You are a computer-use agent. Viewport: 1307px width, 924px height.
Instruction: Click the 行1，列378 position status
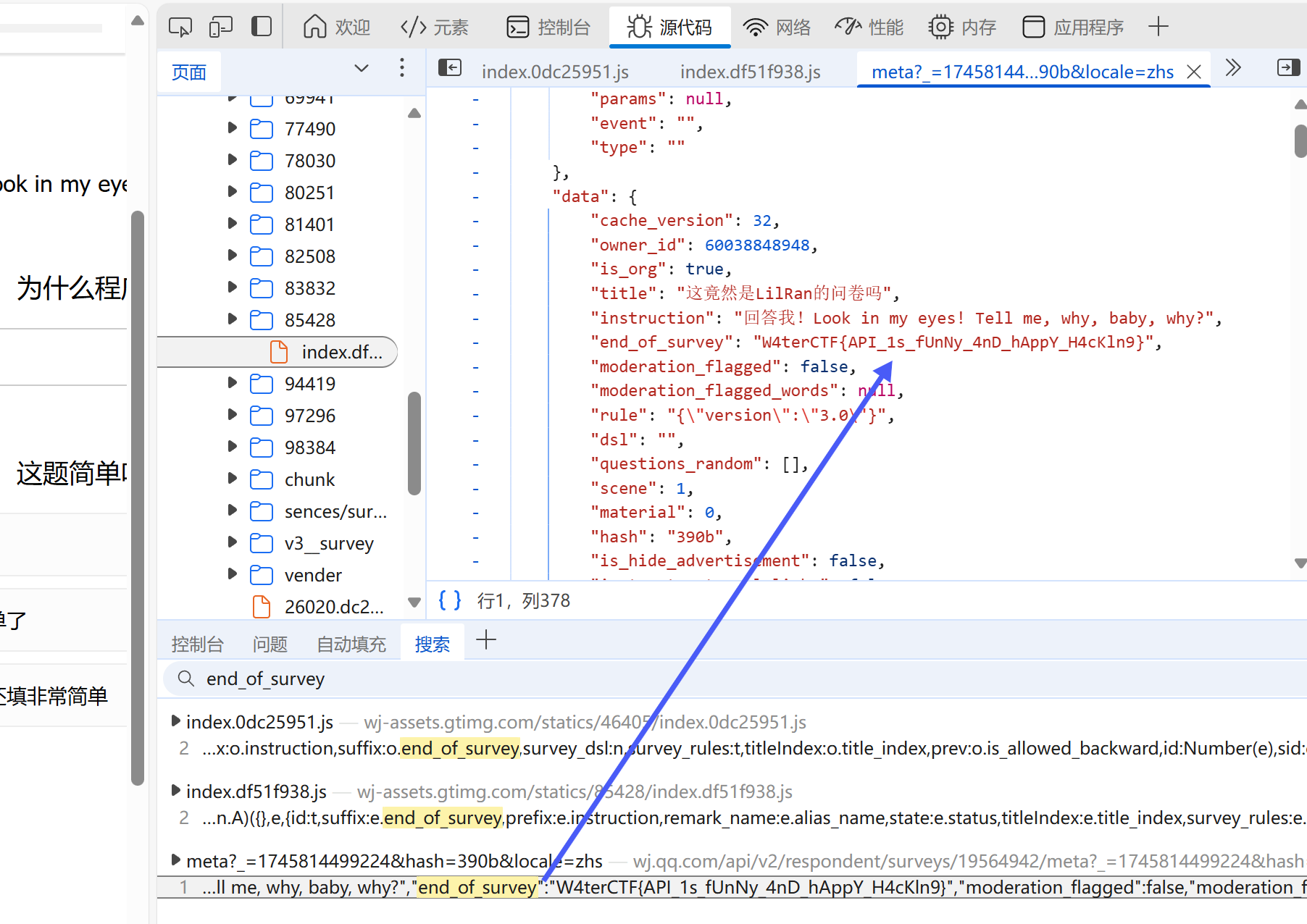click(x=523, y=600)
